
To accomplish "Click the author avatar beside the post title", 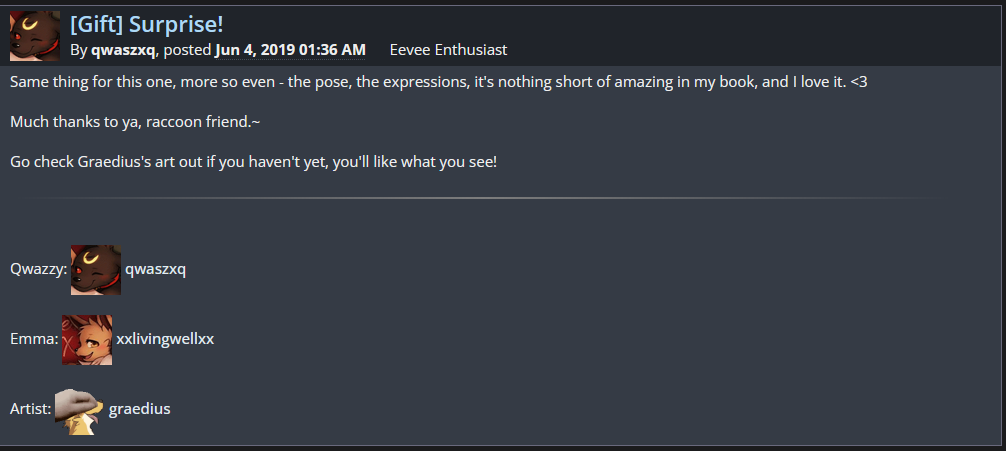I will click(x=35, y=36).
